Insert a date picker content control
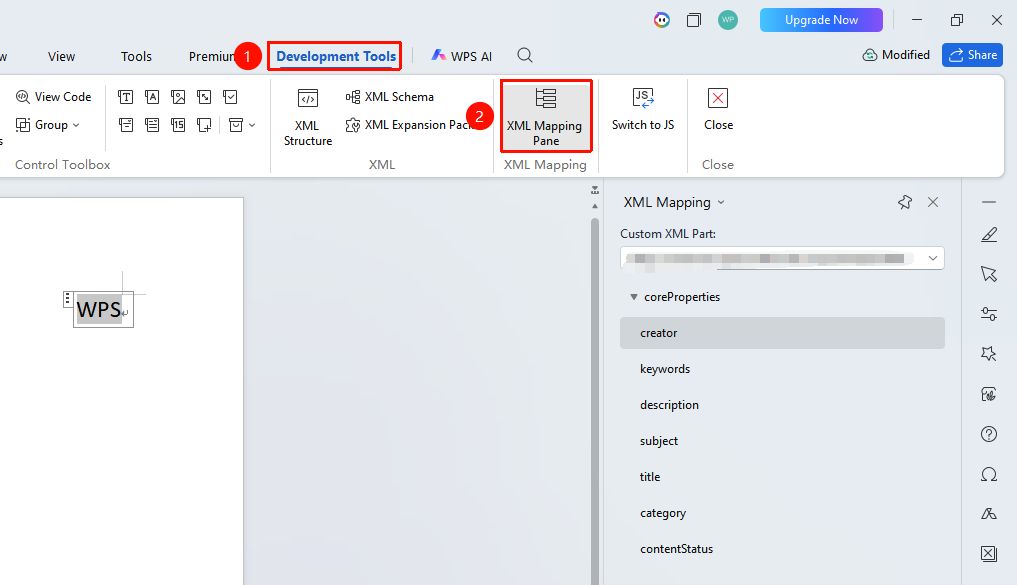1017x585 pixels. click(x=178, y=125)
